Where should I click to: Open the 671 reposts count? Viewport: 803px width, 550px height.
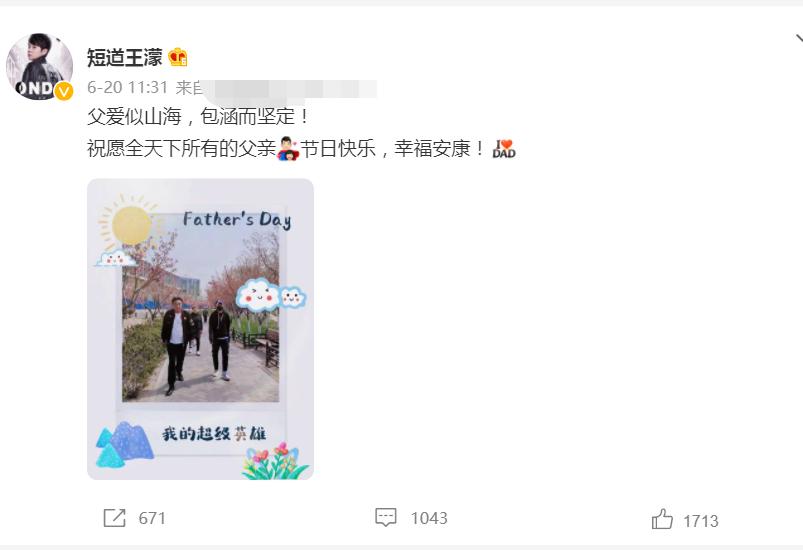(x=152, y=518)
